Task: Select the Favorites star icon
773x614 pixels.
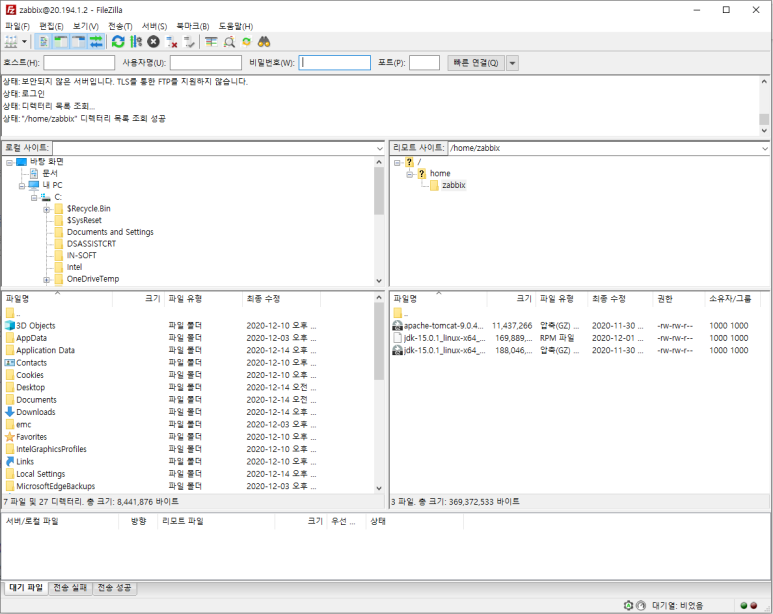Action: (x=10, y=436)
